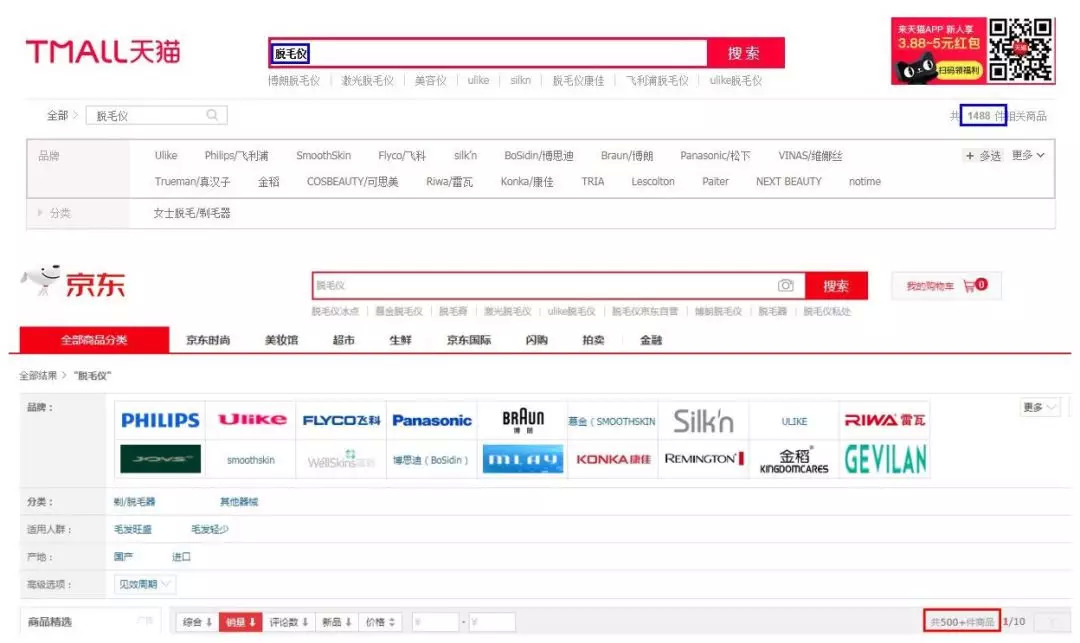Open the 京东时尚 tab
Screen dimensions: 1080x643
pyautogui.click(x=208, y=340)
